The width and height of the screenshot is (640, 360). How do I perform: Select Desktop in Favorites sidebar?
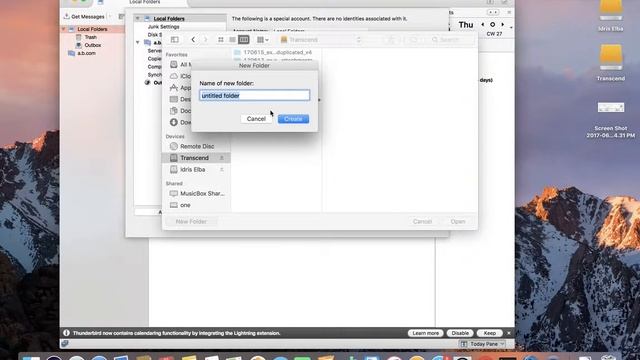pos(180,99)
